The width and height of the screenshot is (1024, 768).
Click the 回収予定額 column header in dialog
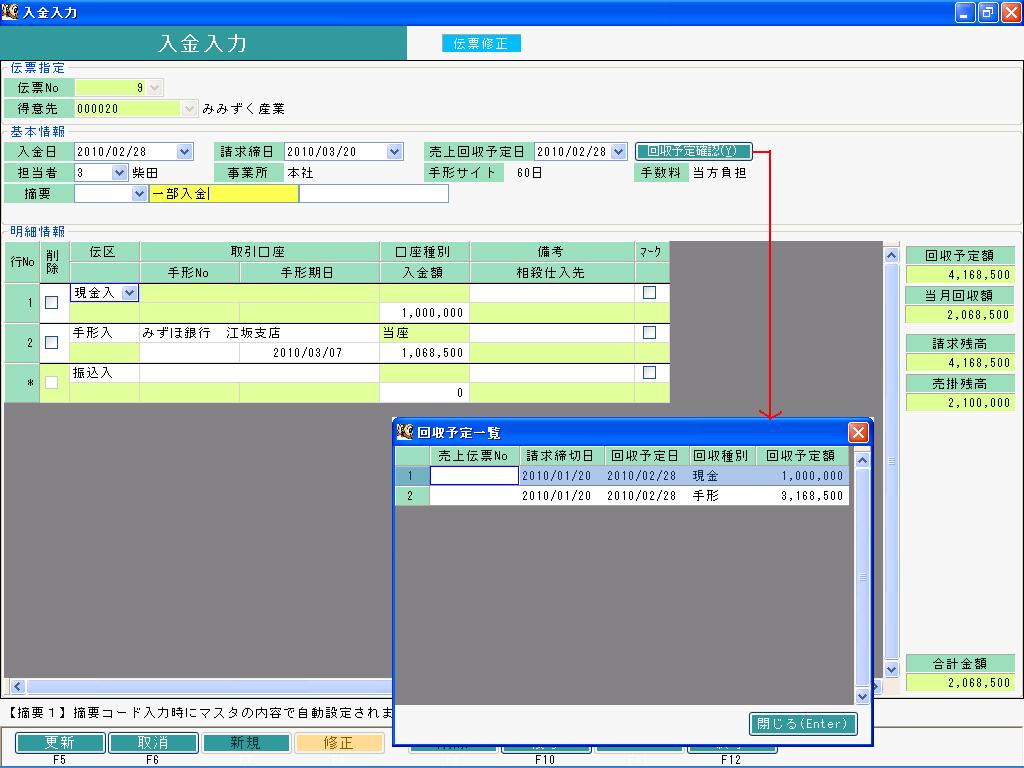(x=803, y=455)
